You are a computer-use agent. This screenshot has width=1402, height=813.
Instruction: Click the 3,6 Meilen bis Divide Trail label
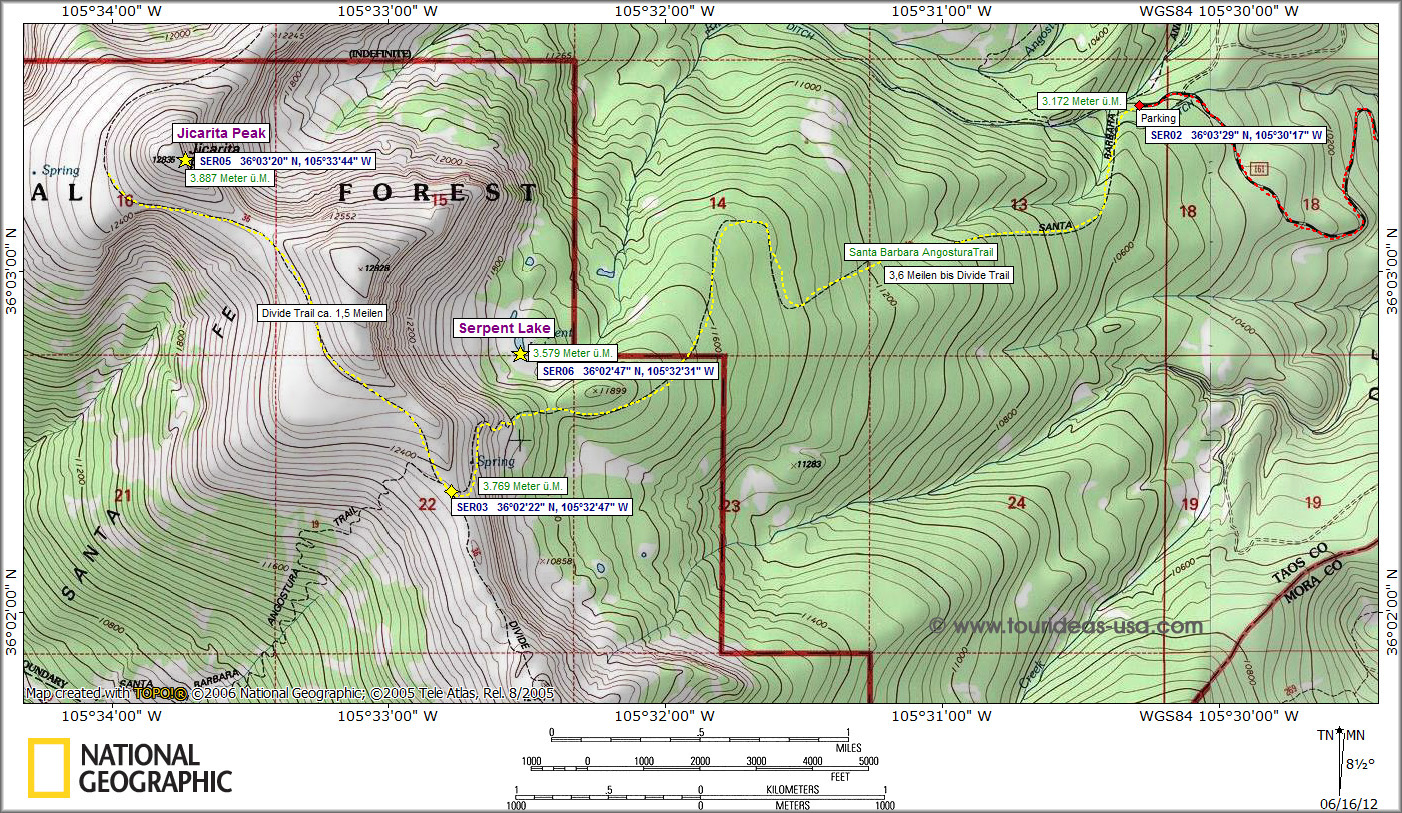click(x=948, y=275)
